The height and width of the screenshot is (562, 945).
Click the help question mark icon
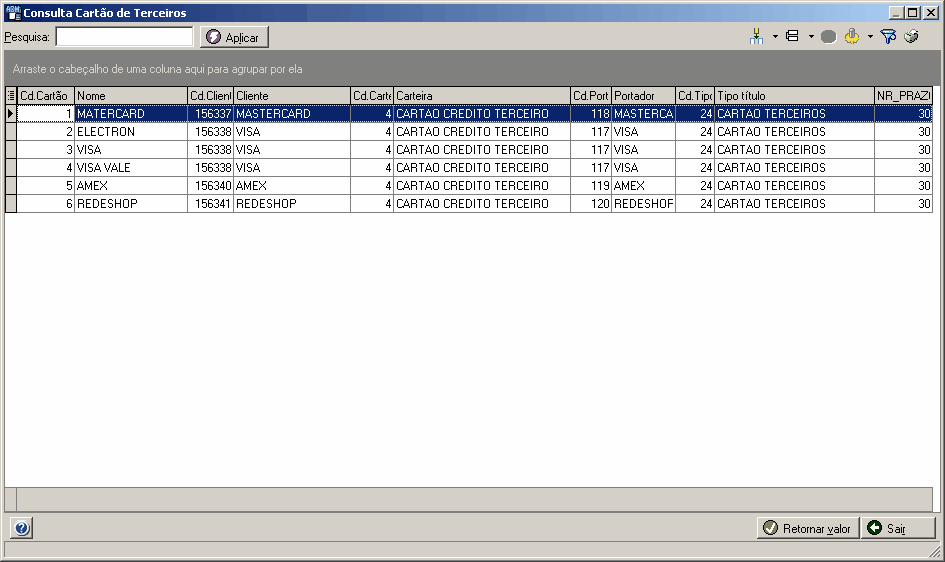coord(21,528)
